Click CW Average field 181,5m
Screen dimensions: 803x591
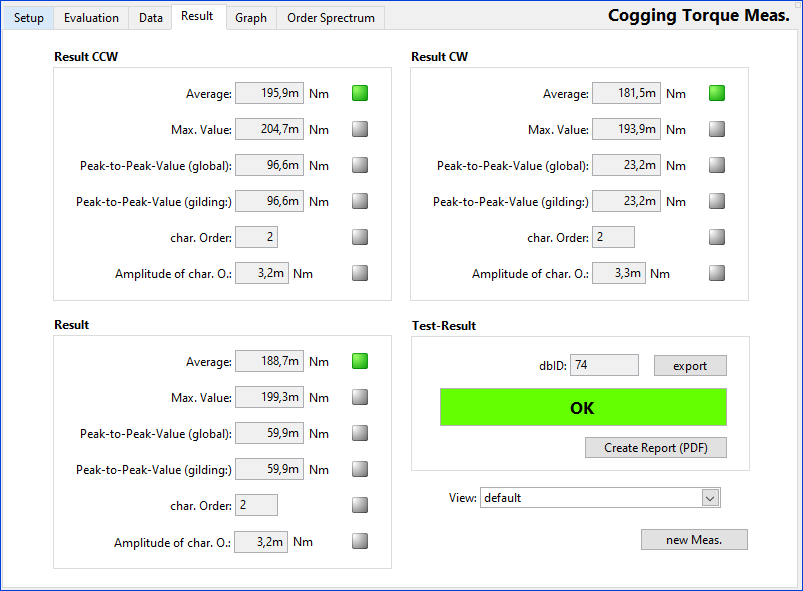point(626,93)
